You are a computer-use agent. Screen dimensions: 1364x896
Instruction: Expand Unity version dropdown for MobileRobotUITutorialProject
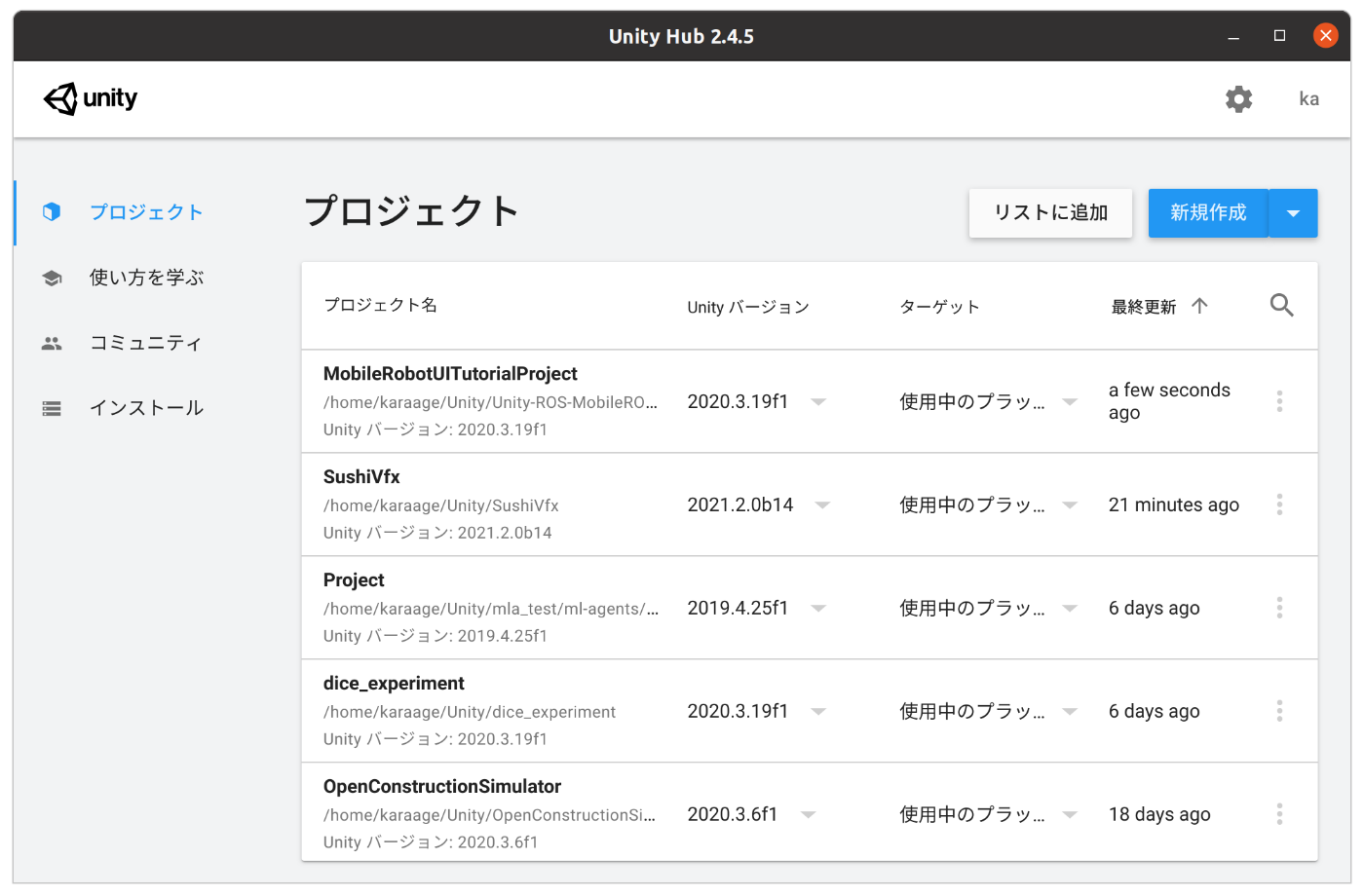(818, 401)
